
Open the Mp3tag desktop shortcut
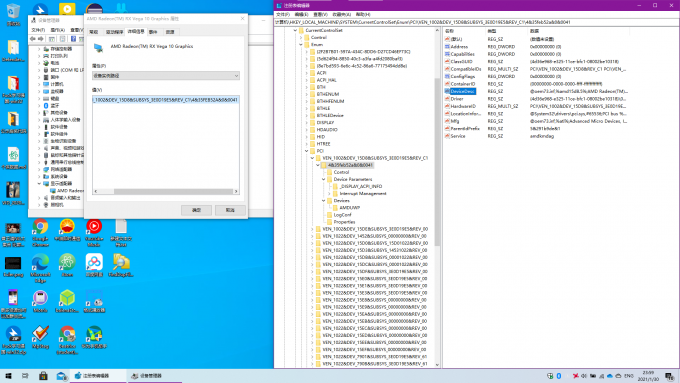40,337
